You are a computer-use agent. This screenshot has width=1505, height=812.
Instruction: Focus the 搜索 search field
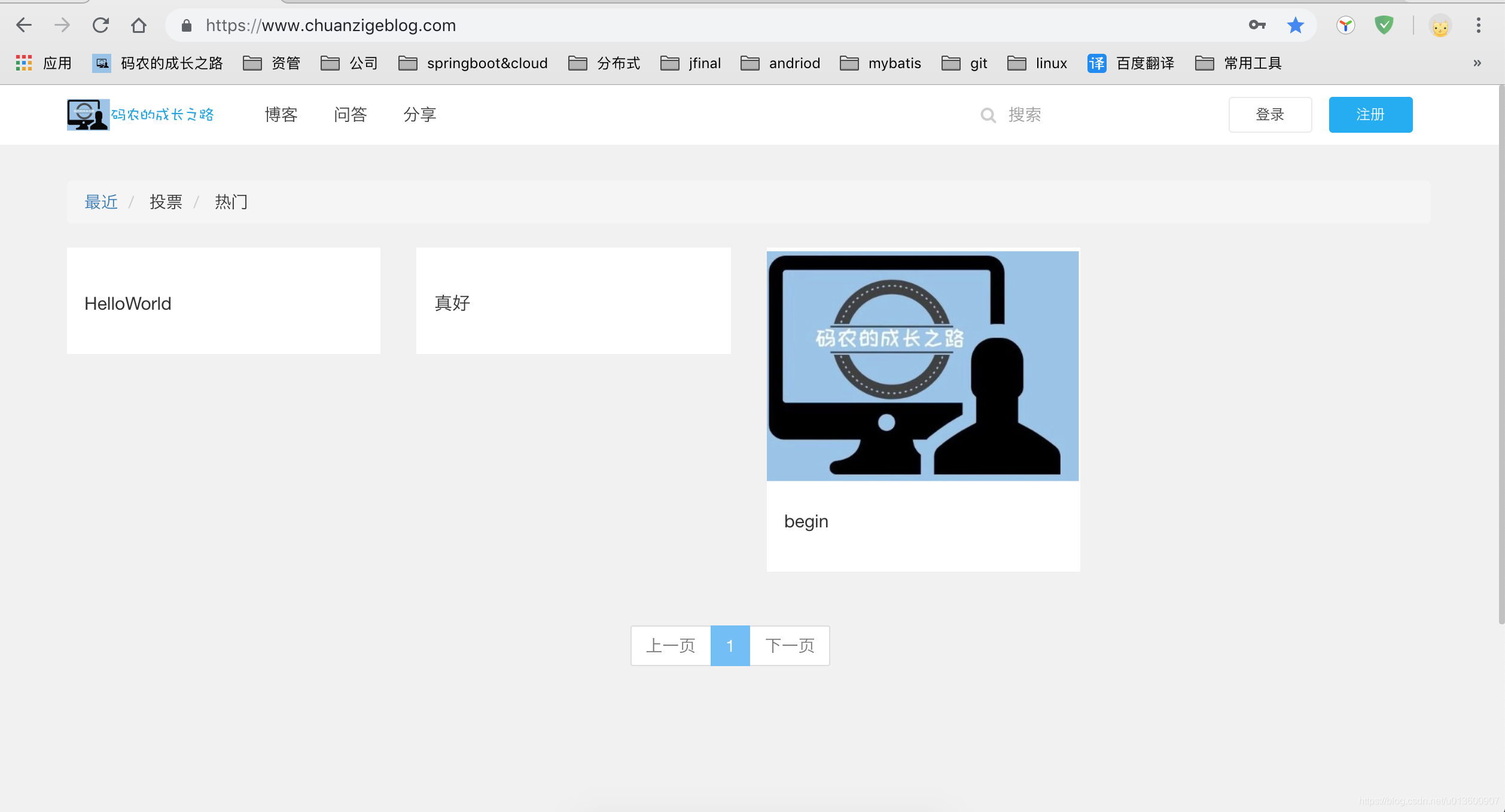[1095, 115]
